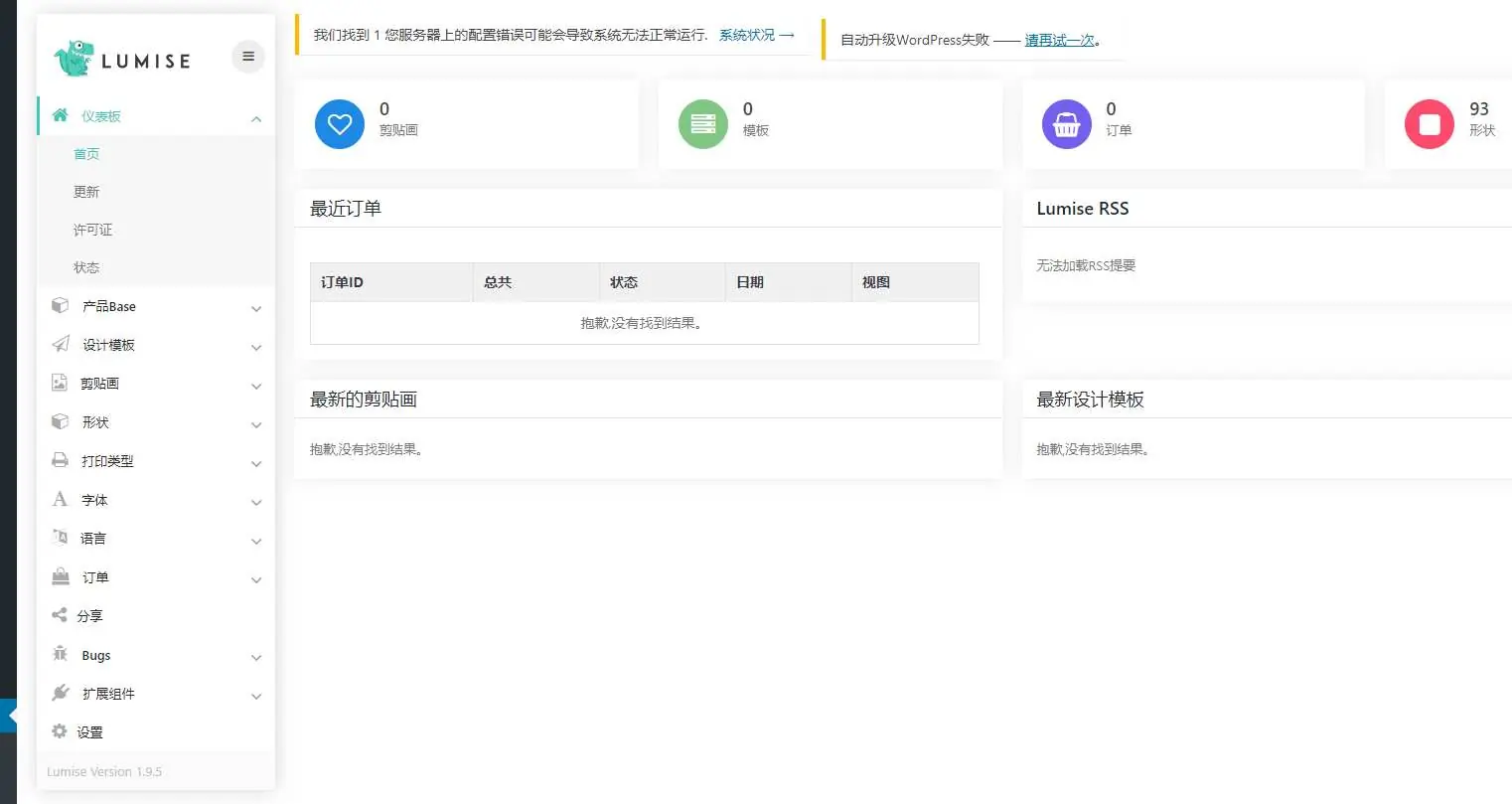The width and height of the screenshot is (1512, 804).
Task: Expand the 扩展组件 menu chevron
Action: click(256, 697)
